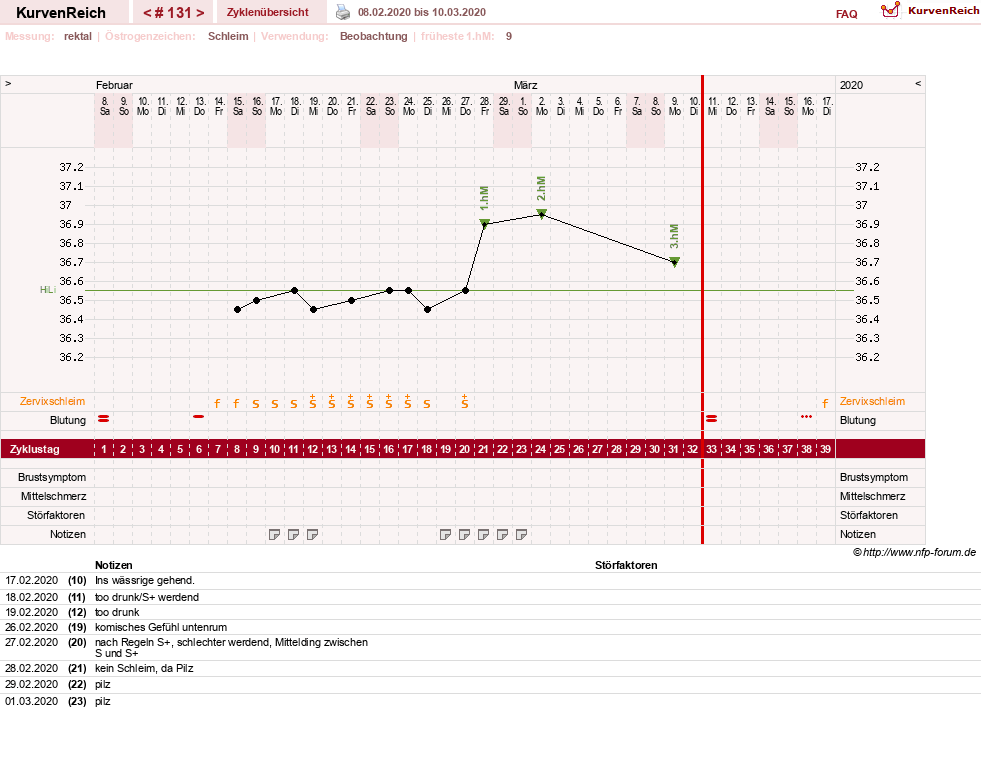Click the printer icon beside the date range

pyautogui.click(x=343, y=12)
